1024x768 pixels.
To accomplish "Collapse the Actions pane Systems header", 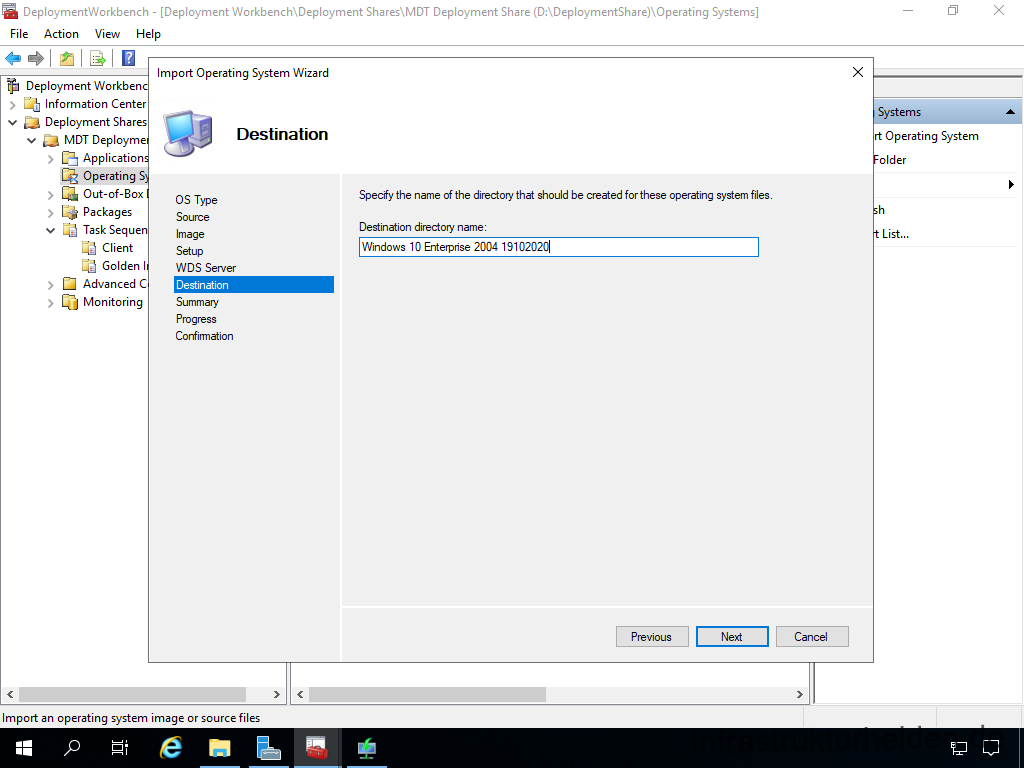I will pos(1010,112).
